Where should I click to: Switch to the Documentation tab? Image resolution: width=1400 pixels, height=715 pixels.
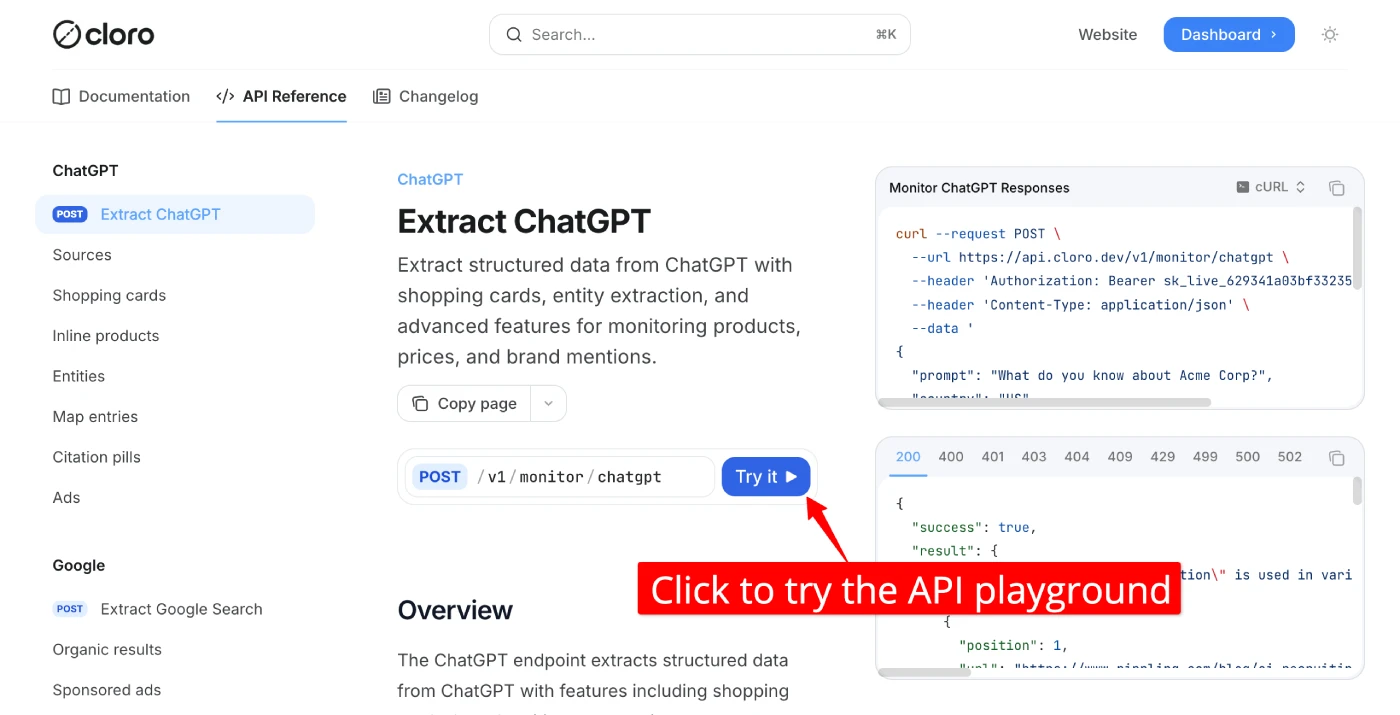[x=121, y=96]
